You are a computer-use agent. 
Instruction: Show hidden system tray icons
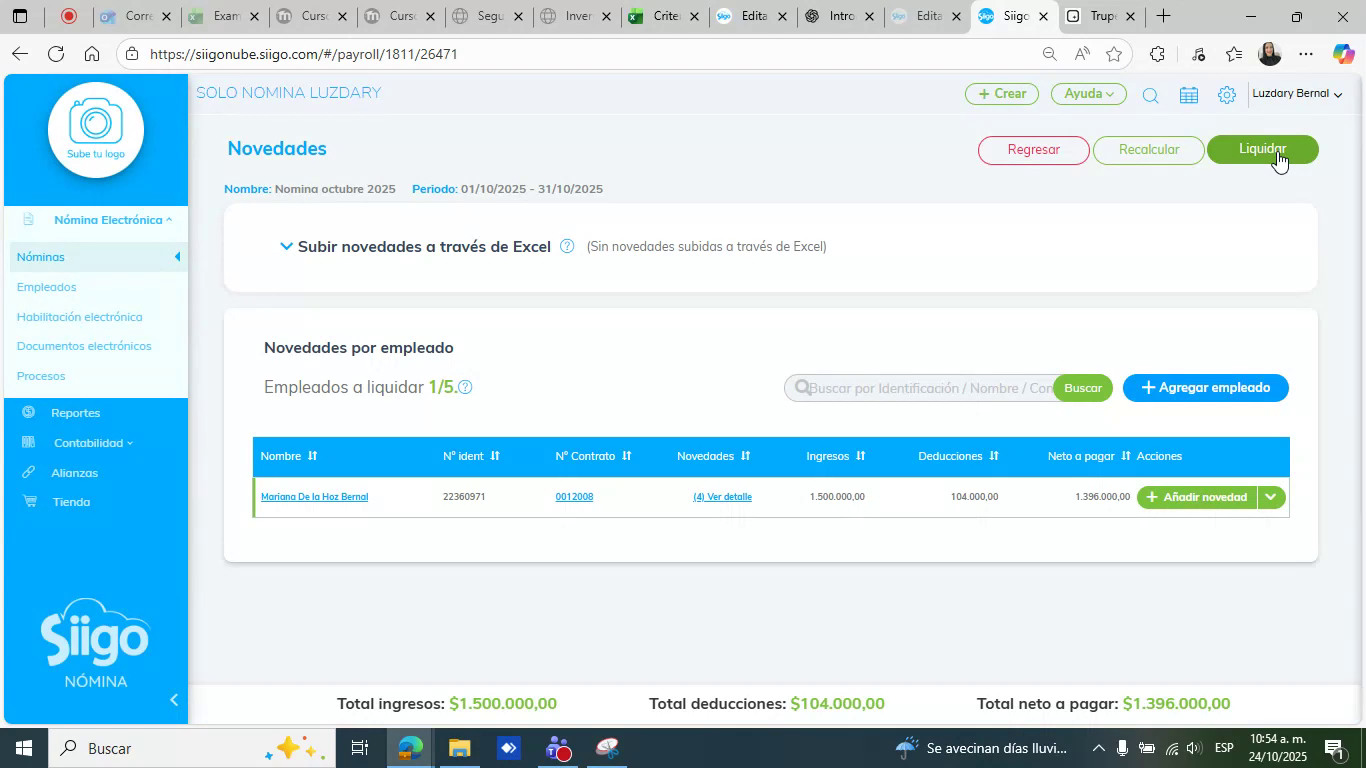point(1098,748)
